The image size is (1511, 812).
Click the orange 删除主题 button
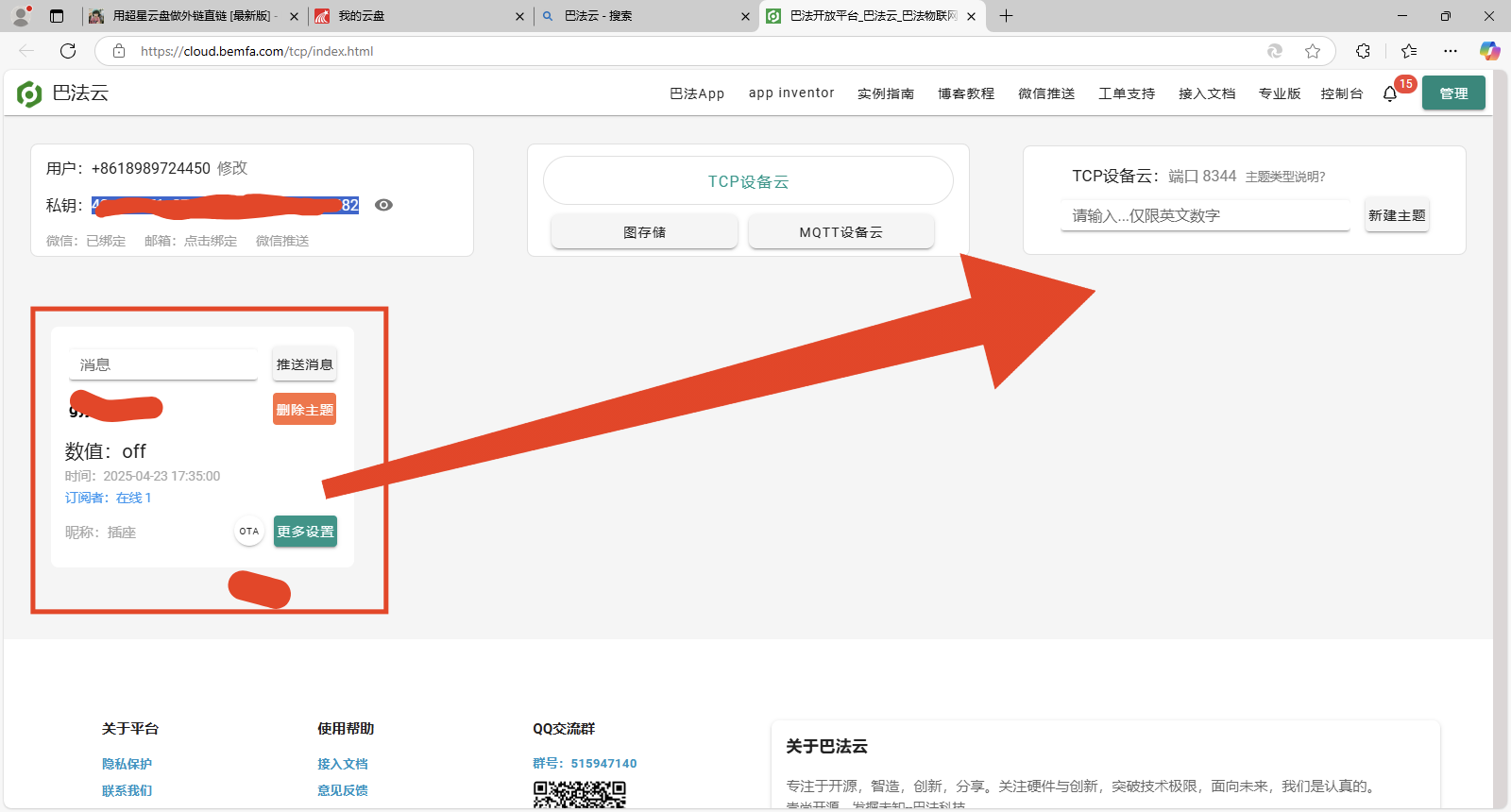[x=304, y=410]
